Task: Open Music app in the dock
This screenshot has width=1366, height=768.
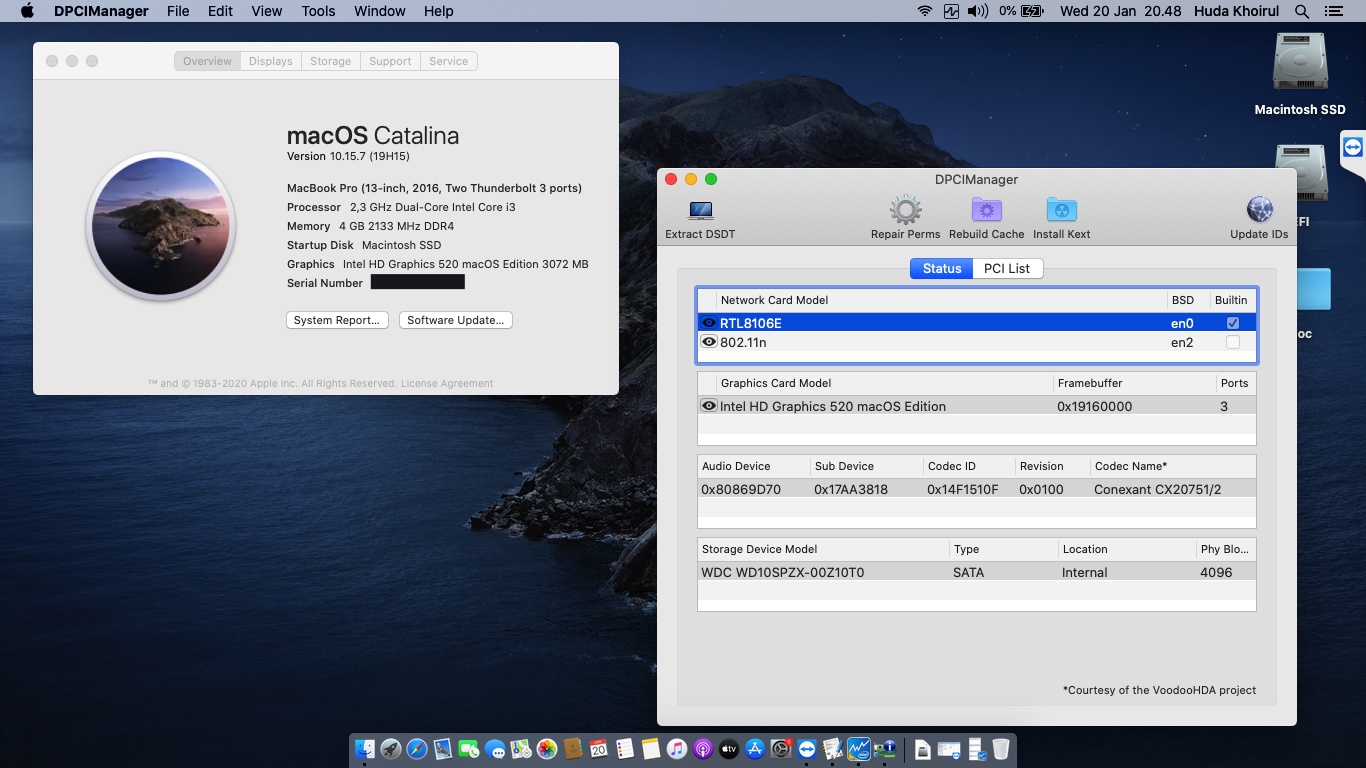Action: click(x=677, y=749)
